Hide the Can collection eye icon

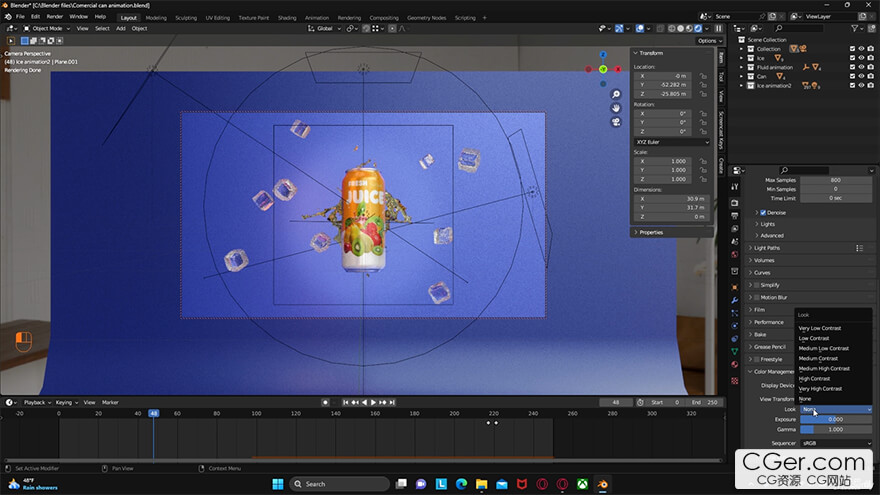point(861,76)
